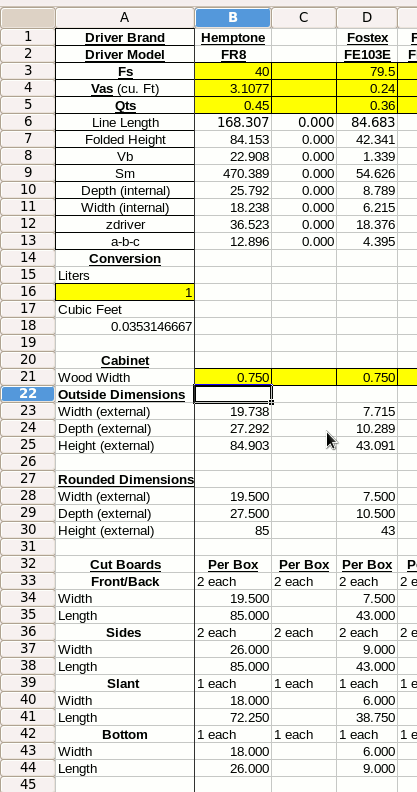The image size is (417, 792).
Task: Click the 38.750 cell
Action: (x=367, y=717)
